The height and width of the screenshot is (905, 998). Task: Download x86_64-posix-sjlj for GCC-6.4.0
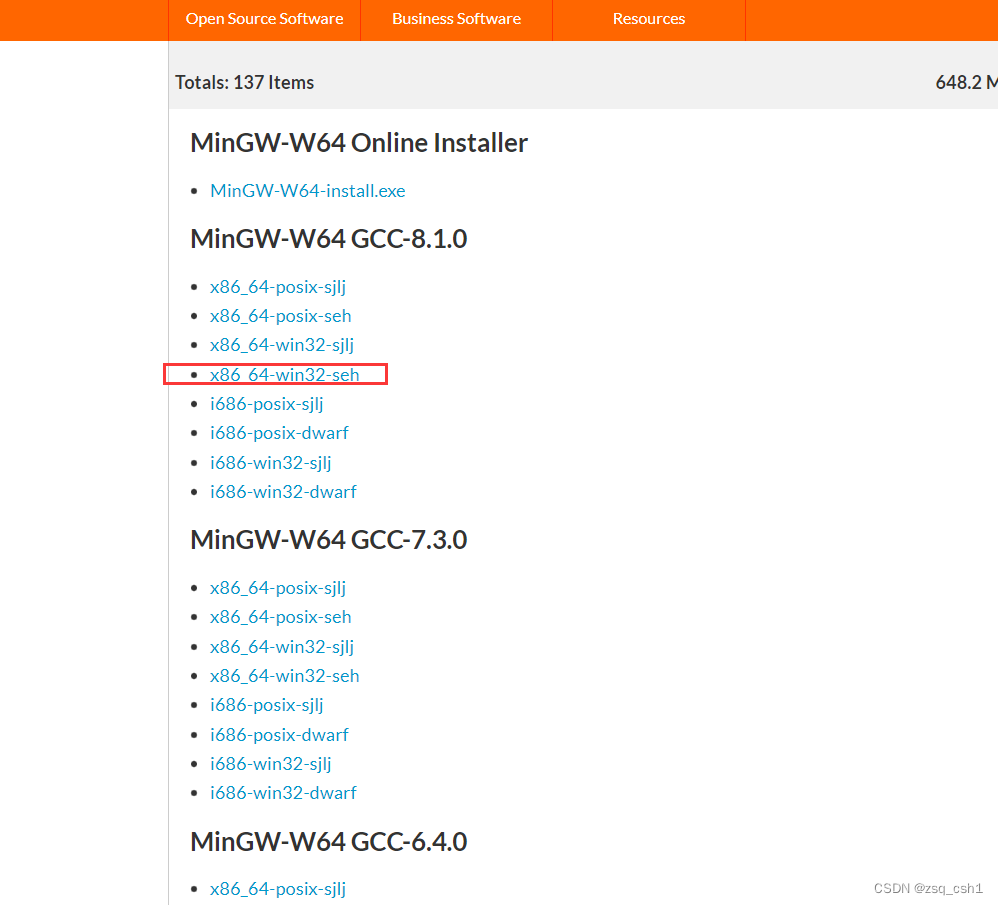(x=278, y=888)
